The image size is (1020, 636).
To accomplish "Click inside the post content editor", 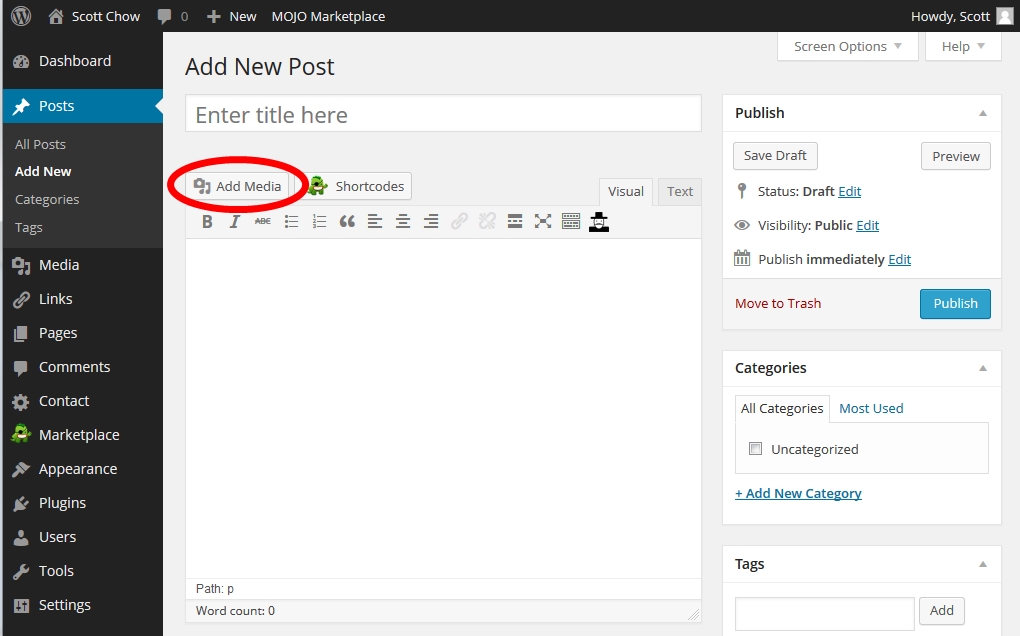I will pos(443,408).
